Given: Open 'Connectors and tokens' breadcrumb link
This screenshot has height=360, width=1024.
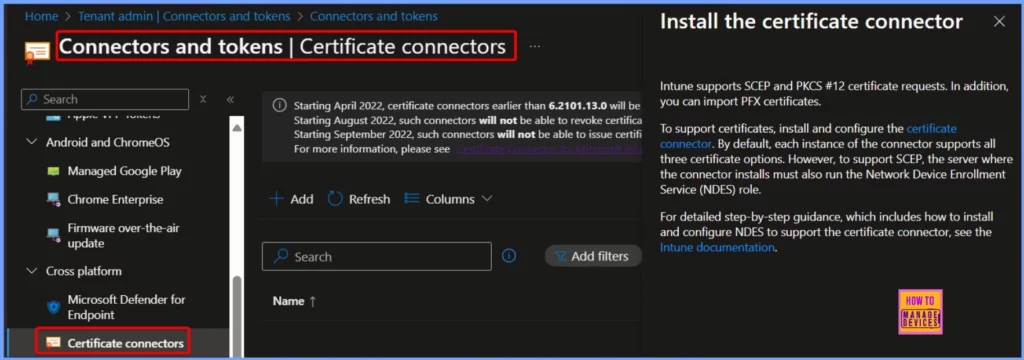Looking at the screenshot, I should point(374,16).
